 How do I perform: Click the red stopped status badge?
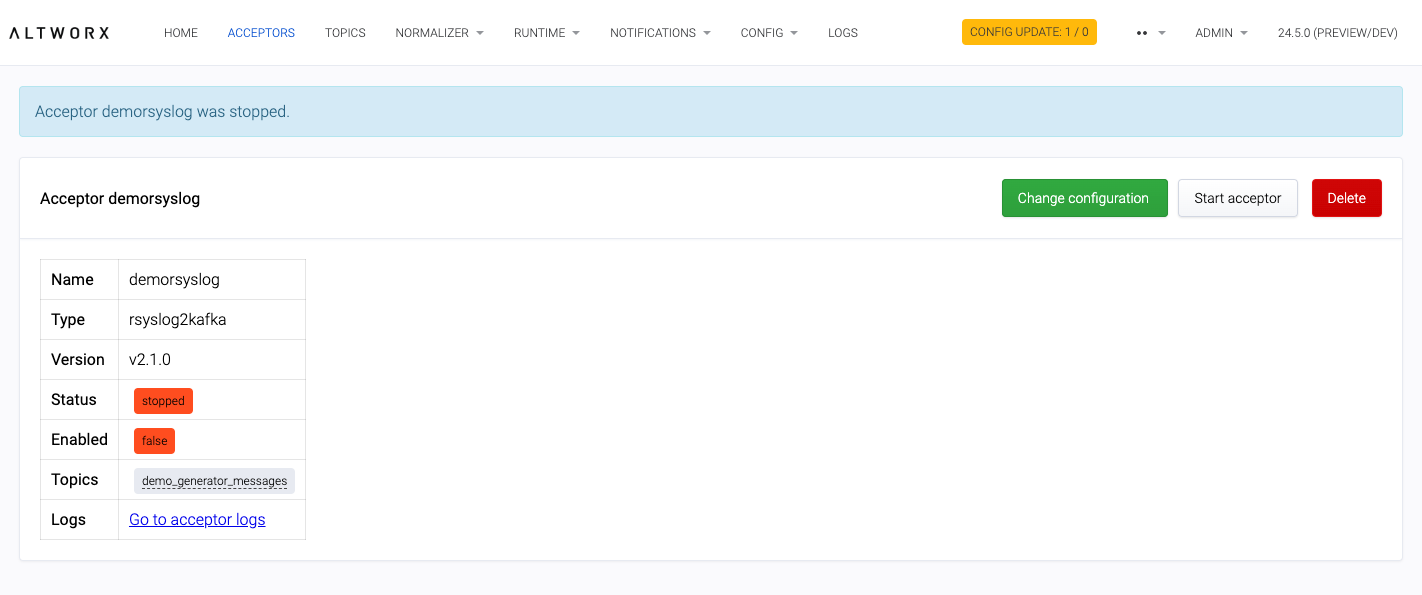163,401
